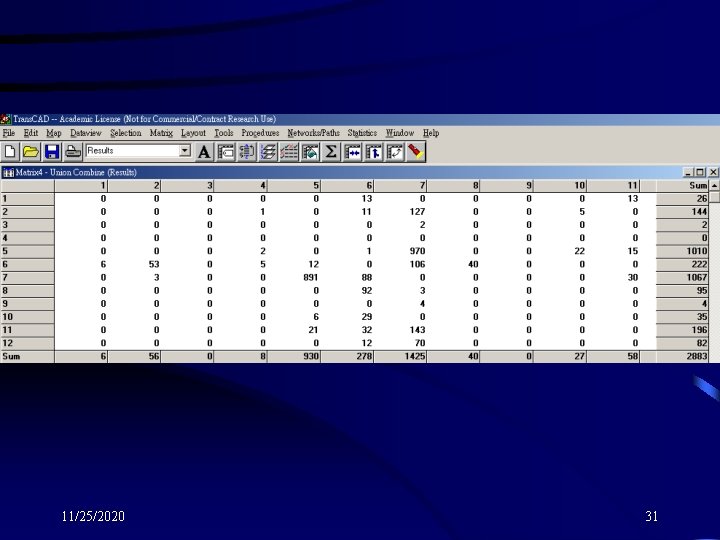Open the Matrix menu
Screen dimensions: 720x540
161,133
